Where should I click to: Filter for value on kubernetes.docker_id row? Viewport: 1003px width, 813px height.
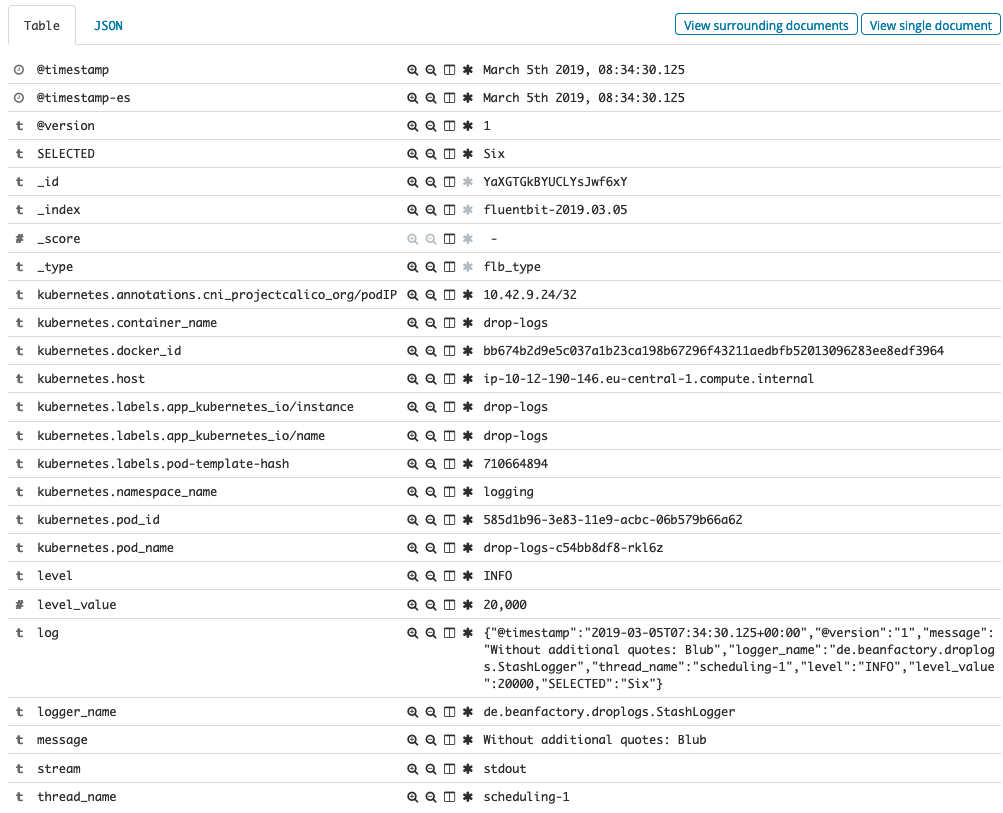[413, 351]
